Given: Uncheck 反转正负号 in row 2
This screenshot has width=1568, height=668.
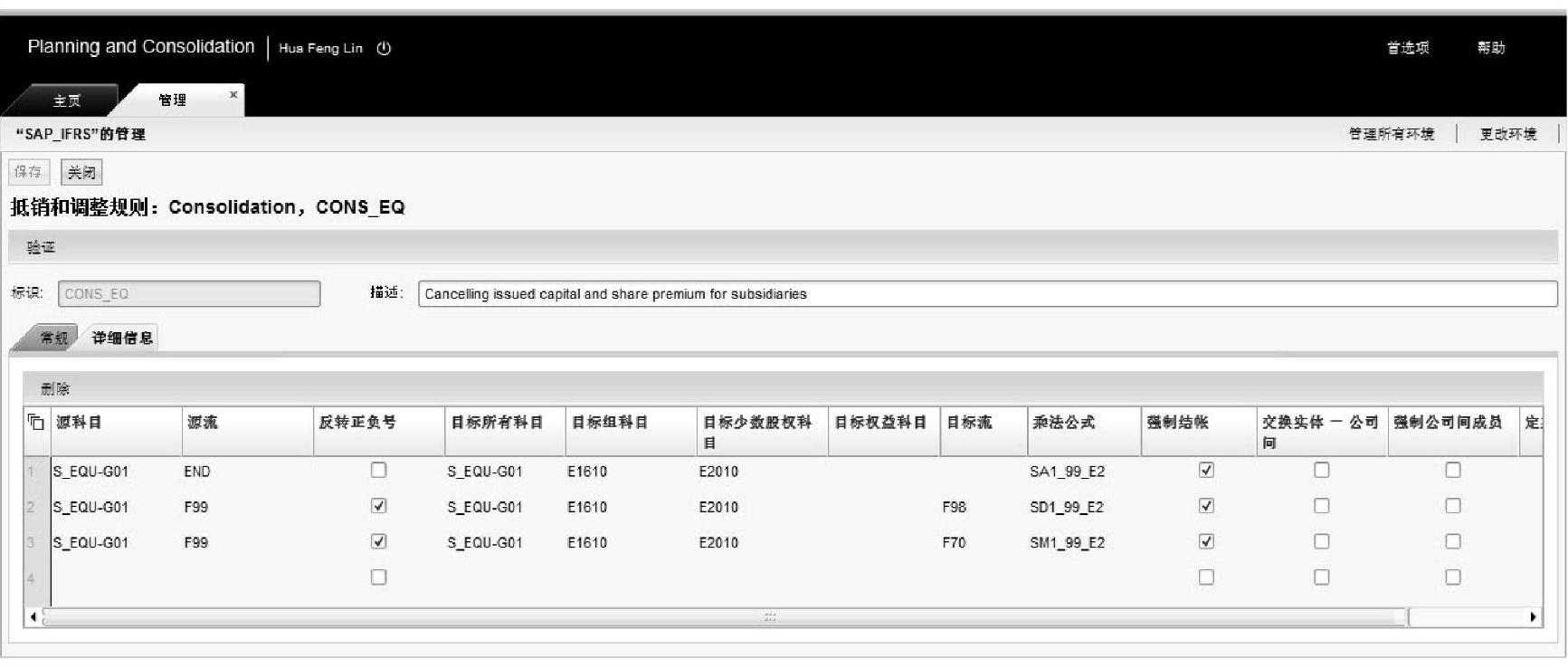Looking at the screenshot, I should click(x=379, y=506).
